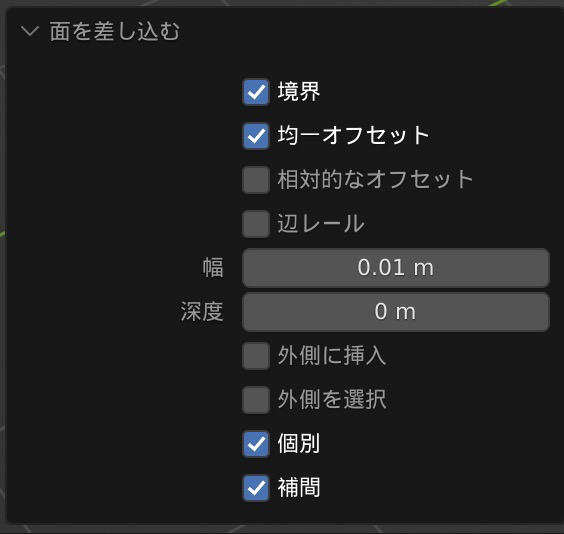Enable the 相対的なオフセット checkbox

point(256,180)
